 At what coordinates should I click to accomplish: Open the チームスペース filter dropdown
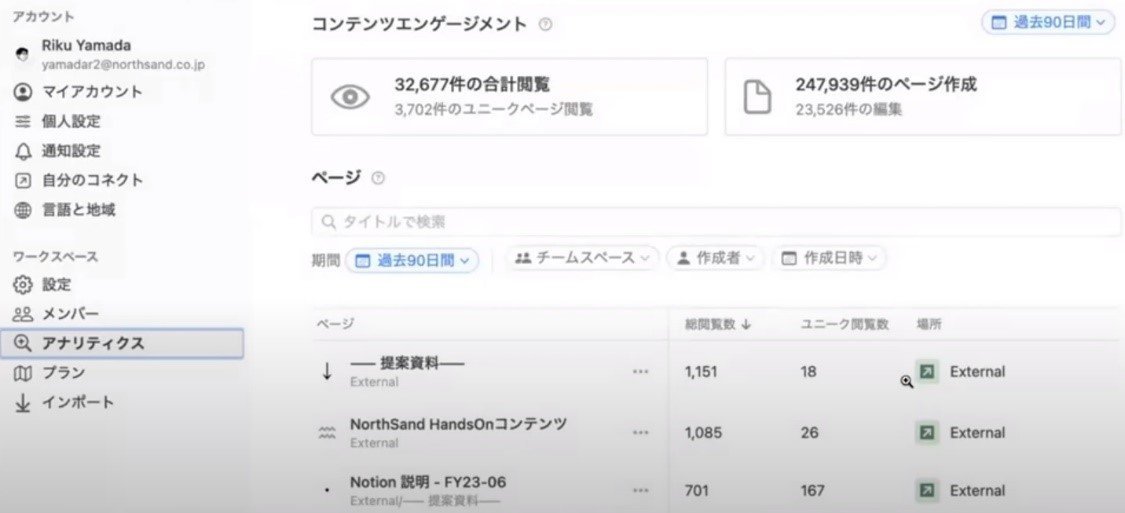[583, 258]
